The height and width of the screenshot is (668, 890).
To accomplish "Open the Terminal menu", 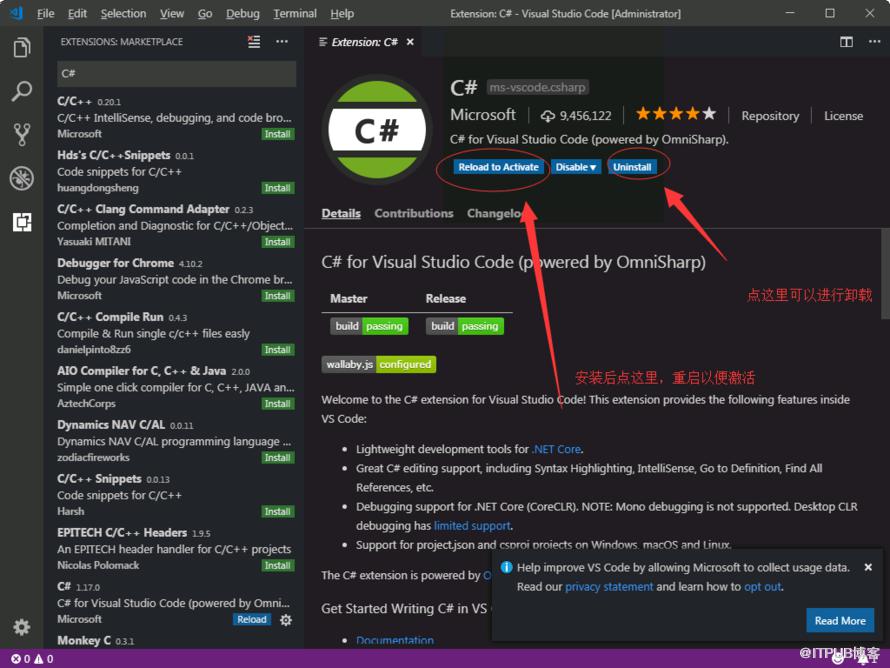I will pyautogui.click(x=295, y=14).
